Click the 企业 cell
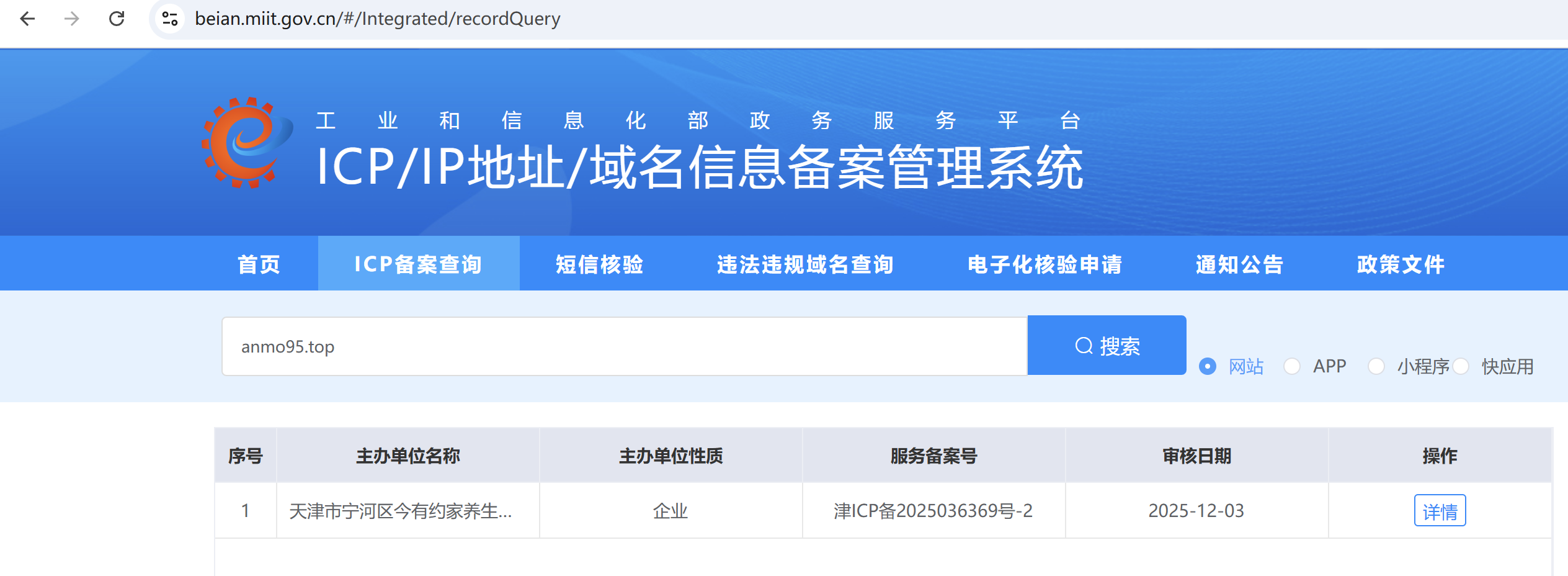Screen dimensions: 1568x576 (x=670, y=511)
